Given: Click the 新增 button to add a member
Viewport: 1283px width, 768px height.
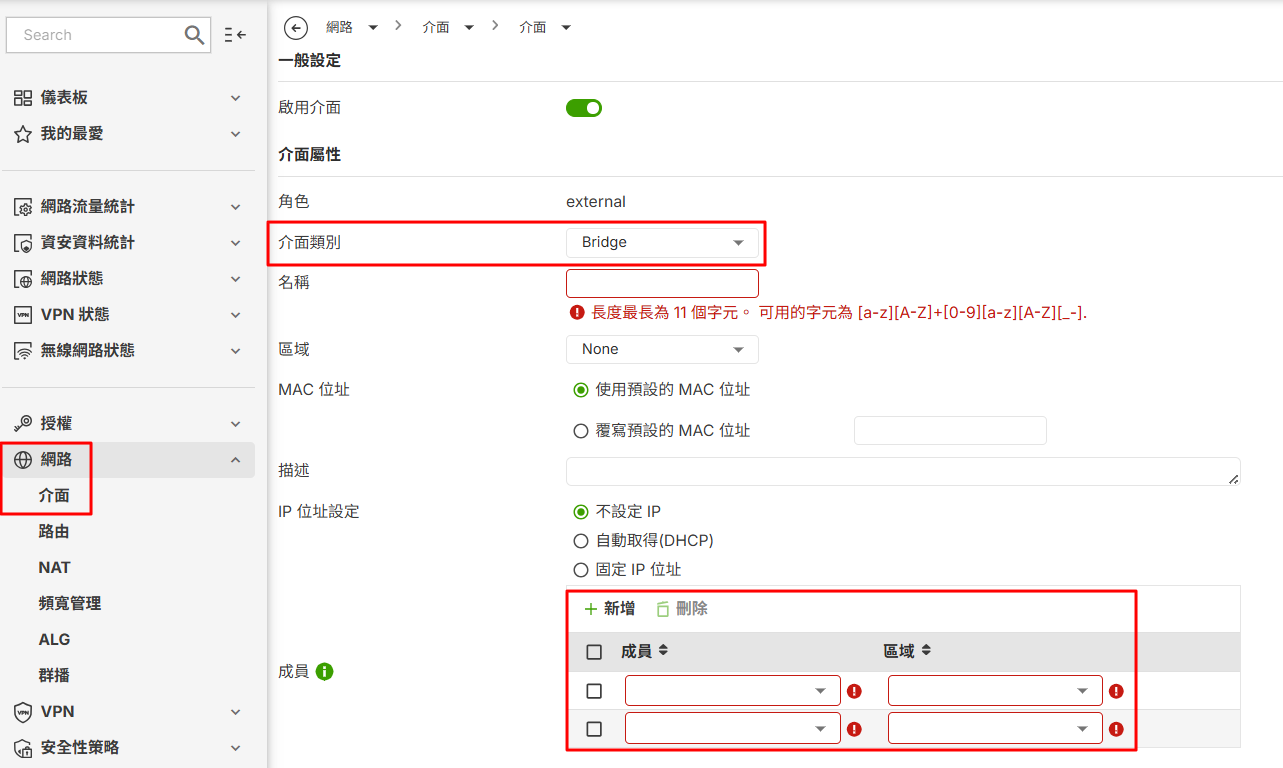Looking at the screenshot, I should (609, 609).
